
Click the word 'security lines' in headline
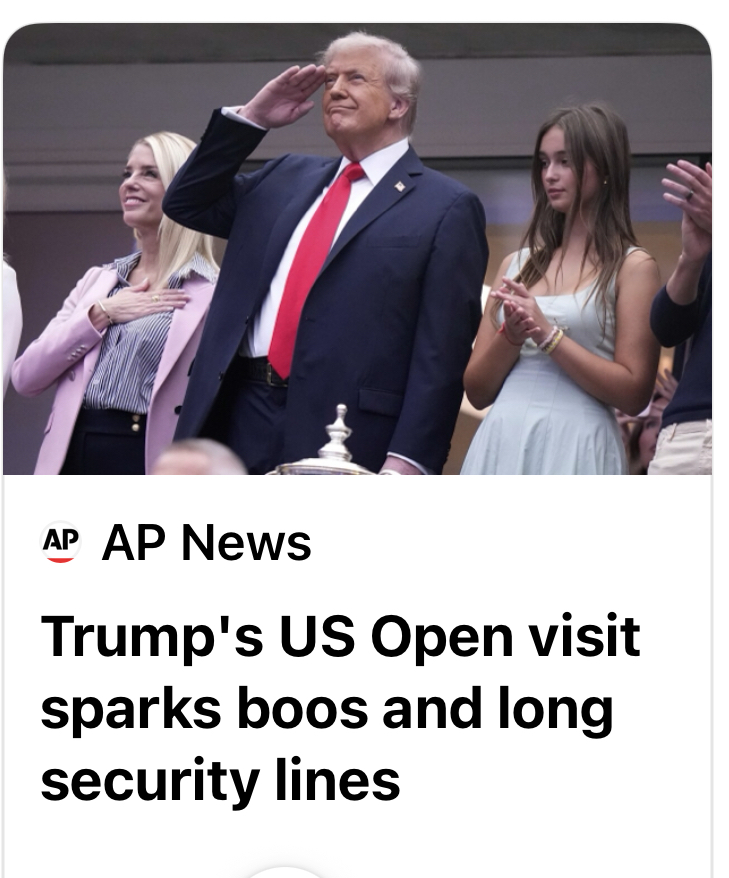pos(221,779)
